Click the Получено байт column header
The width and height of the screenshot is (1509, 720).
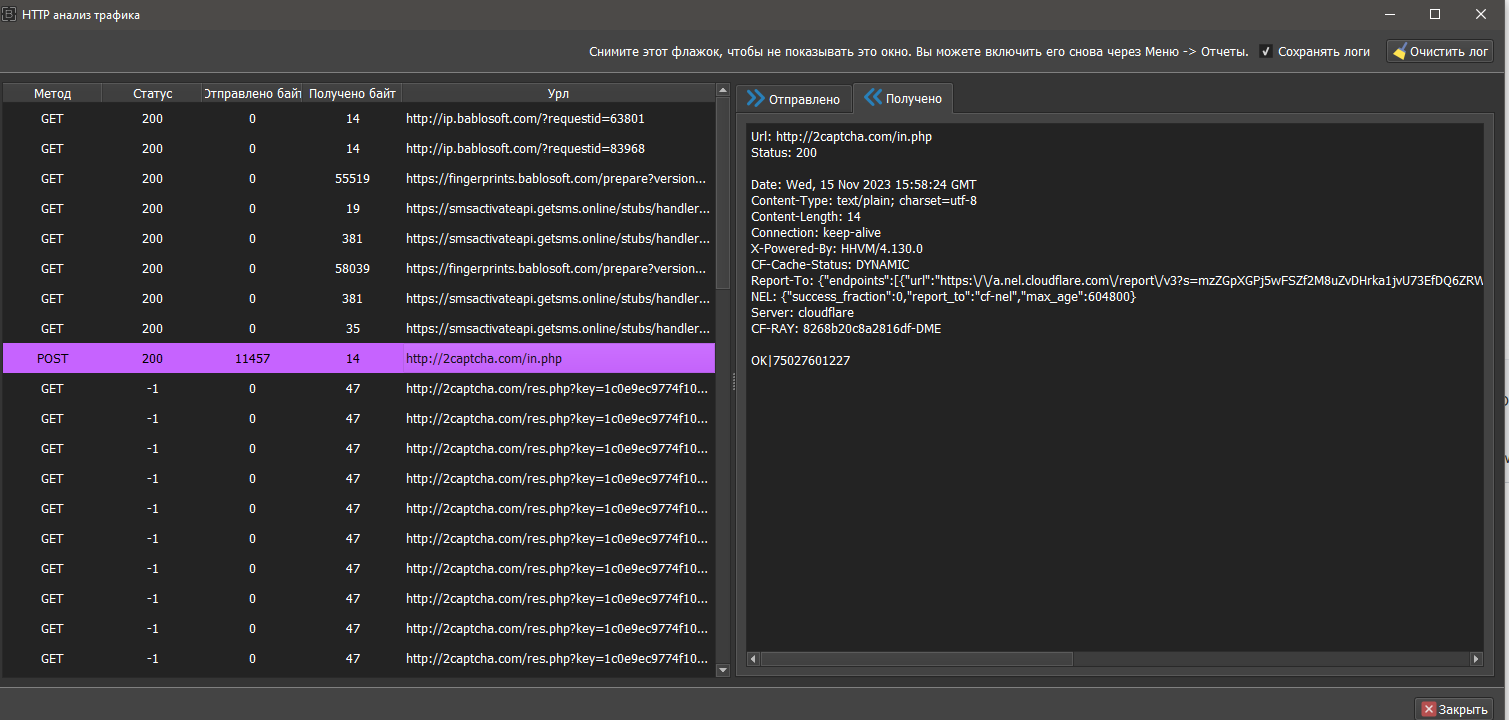click(352, 93)
